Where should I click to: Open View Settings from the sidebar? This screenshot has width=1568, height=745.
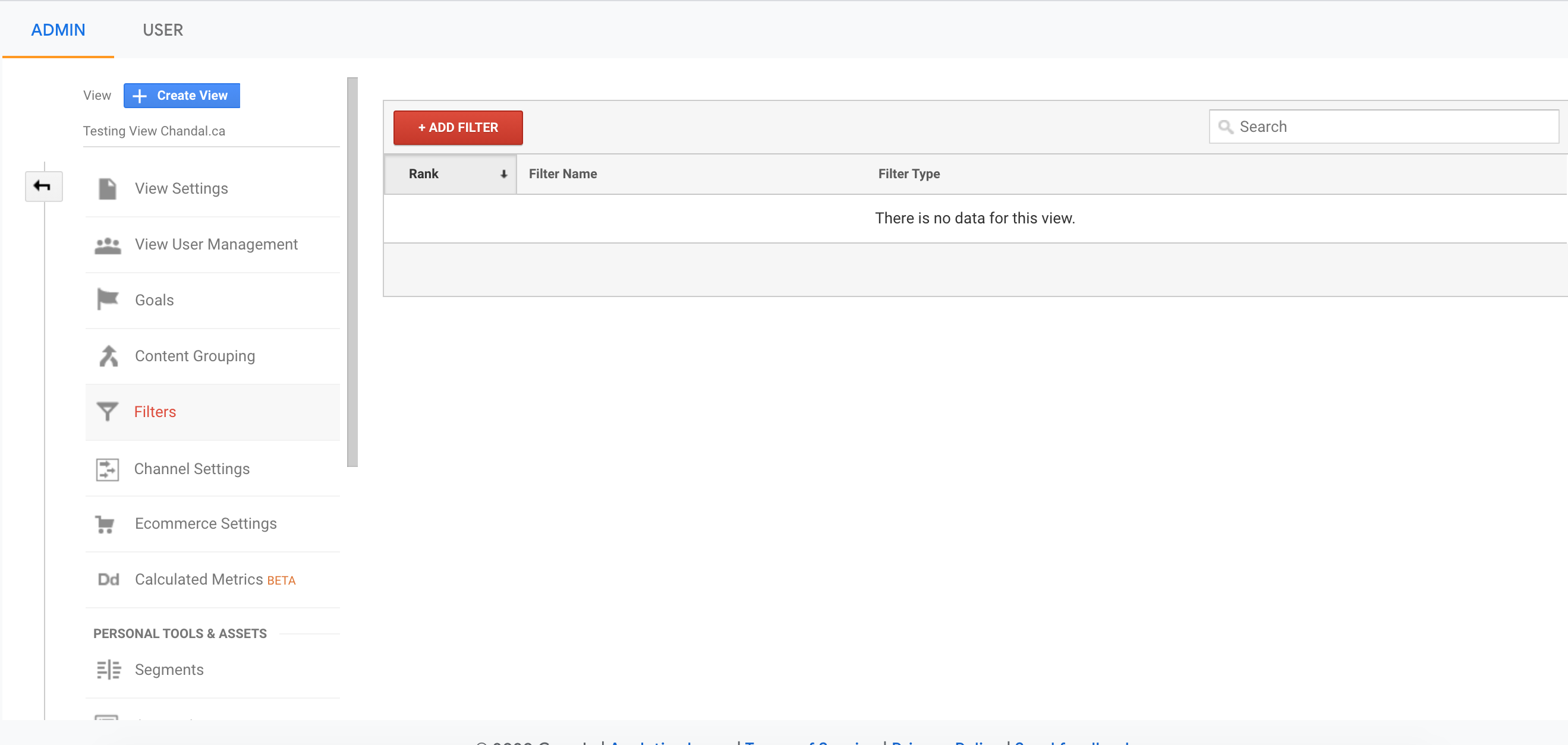[x=181, y=188]
